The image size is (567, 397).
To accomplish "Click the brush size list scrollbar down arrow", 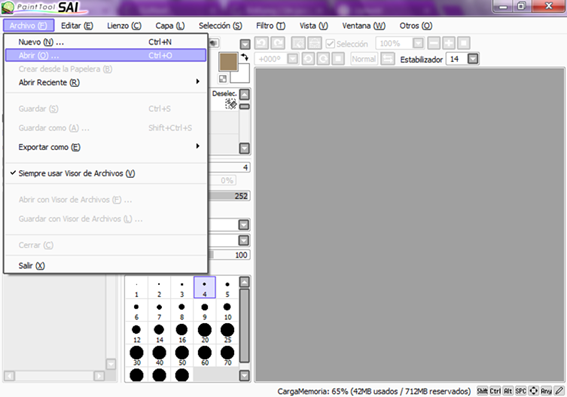I will (x=244, y=376).
